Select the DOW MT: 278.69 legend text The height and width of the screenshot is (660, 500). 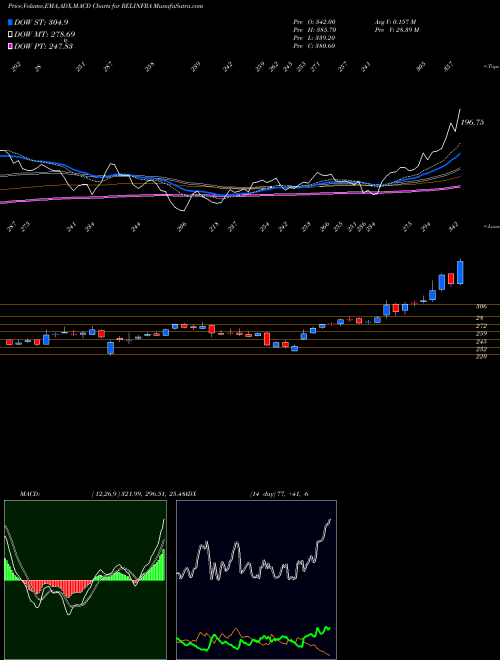coord(45,34)
